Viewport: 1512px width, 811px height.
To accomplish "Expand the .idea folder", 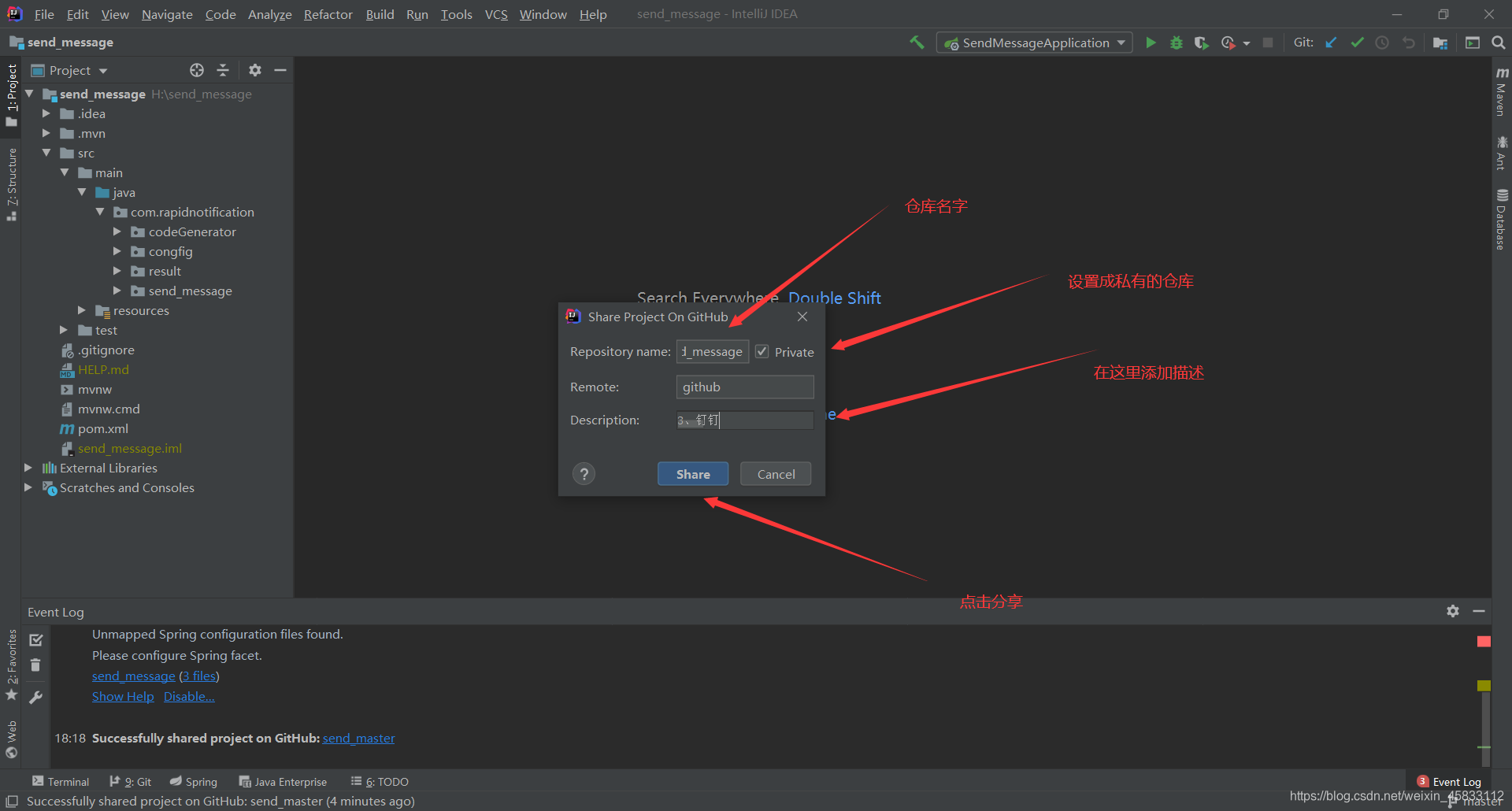I will tap(46, 113).
